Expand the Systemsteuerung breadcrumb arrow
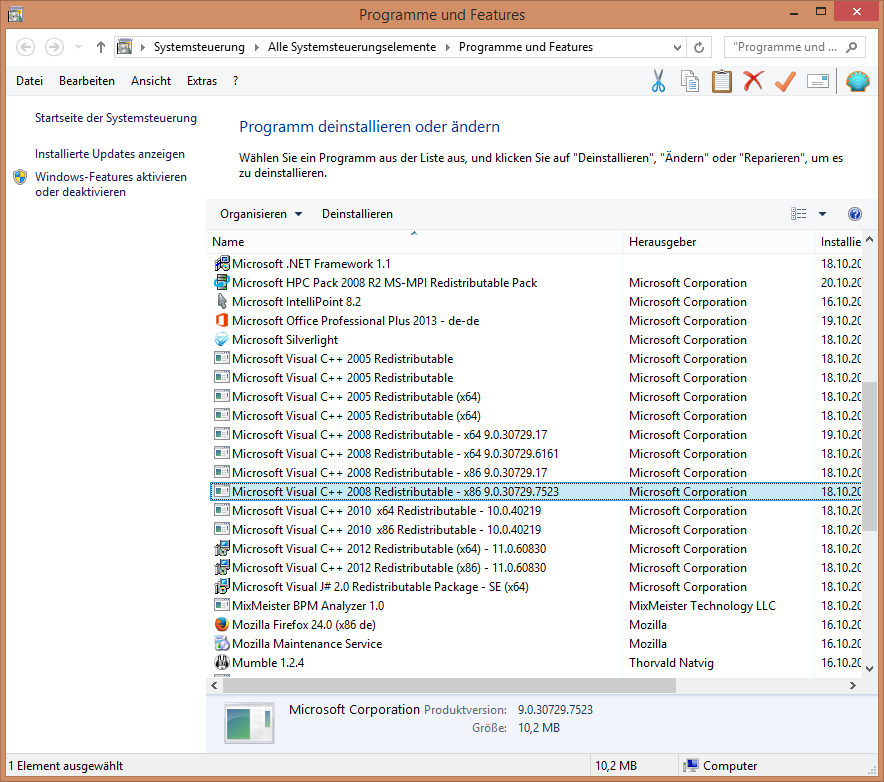Image resolution: width=884 pixels, height=782 pixels. click(x=257, y=47)
